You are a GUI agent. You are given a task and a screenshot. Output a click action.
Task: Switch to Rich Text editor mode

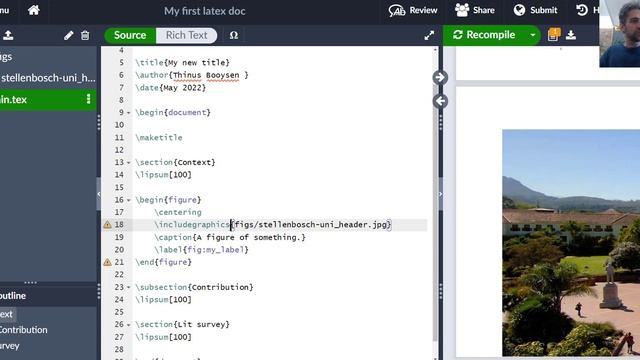pos(187,35)
